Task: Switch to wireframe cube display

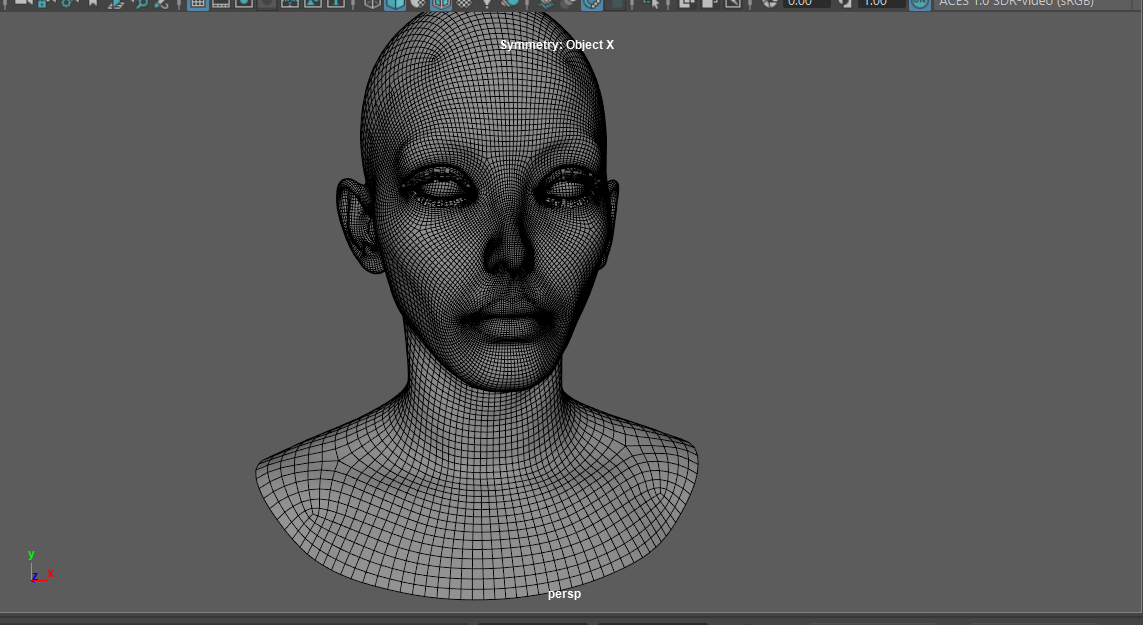Action: click(372, 3)
